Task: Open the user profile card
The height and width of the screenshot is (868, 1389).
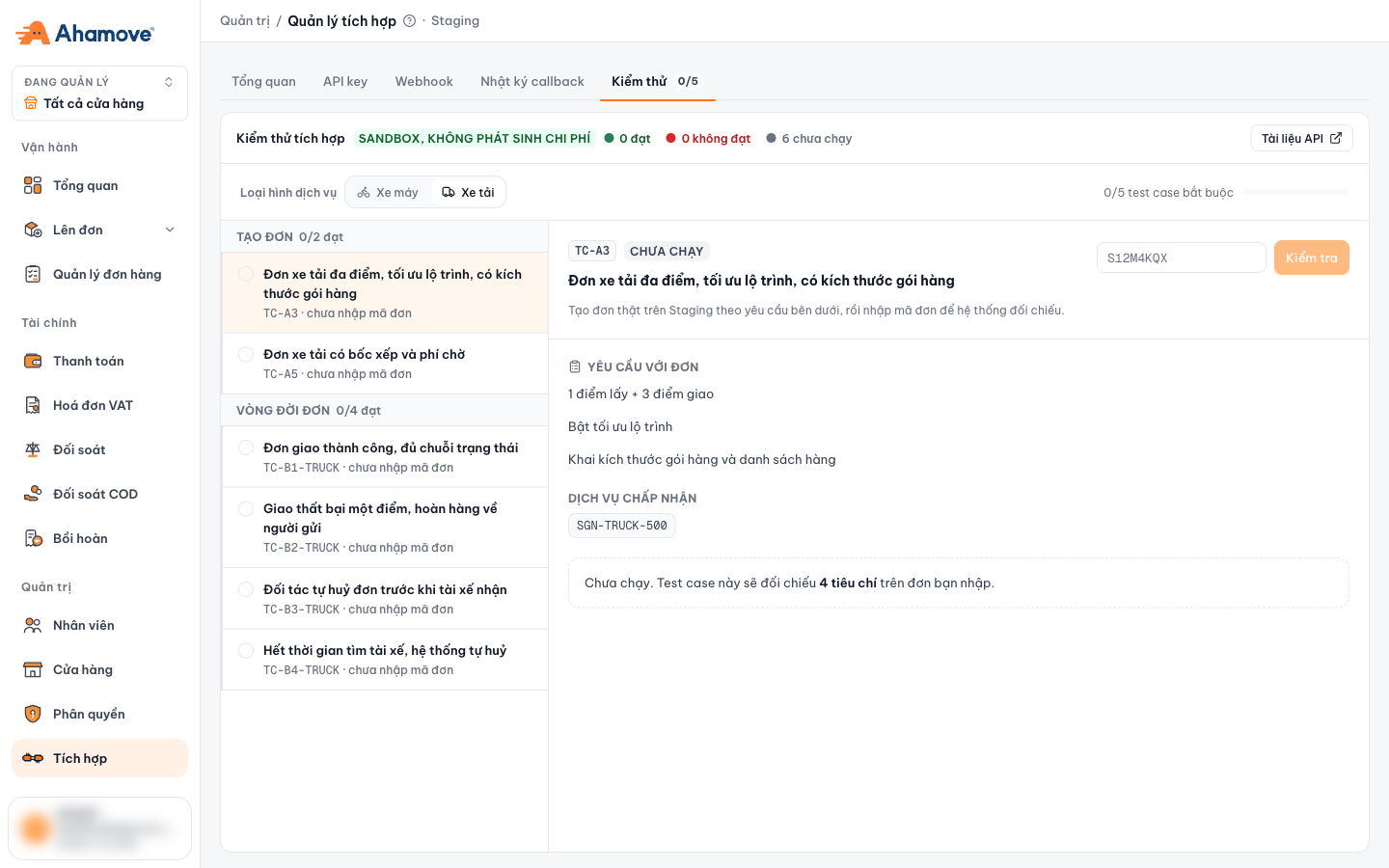Action: click(99, 827)
